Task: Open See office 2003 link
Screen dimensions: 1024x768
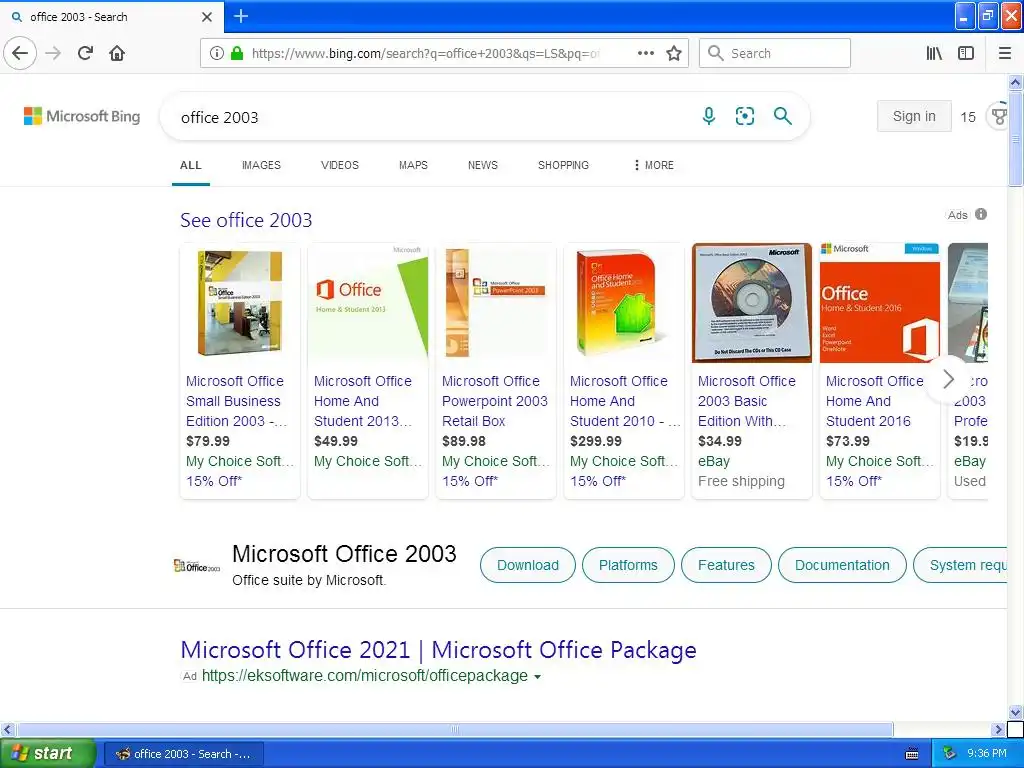Action: coord(246,220)
